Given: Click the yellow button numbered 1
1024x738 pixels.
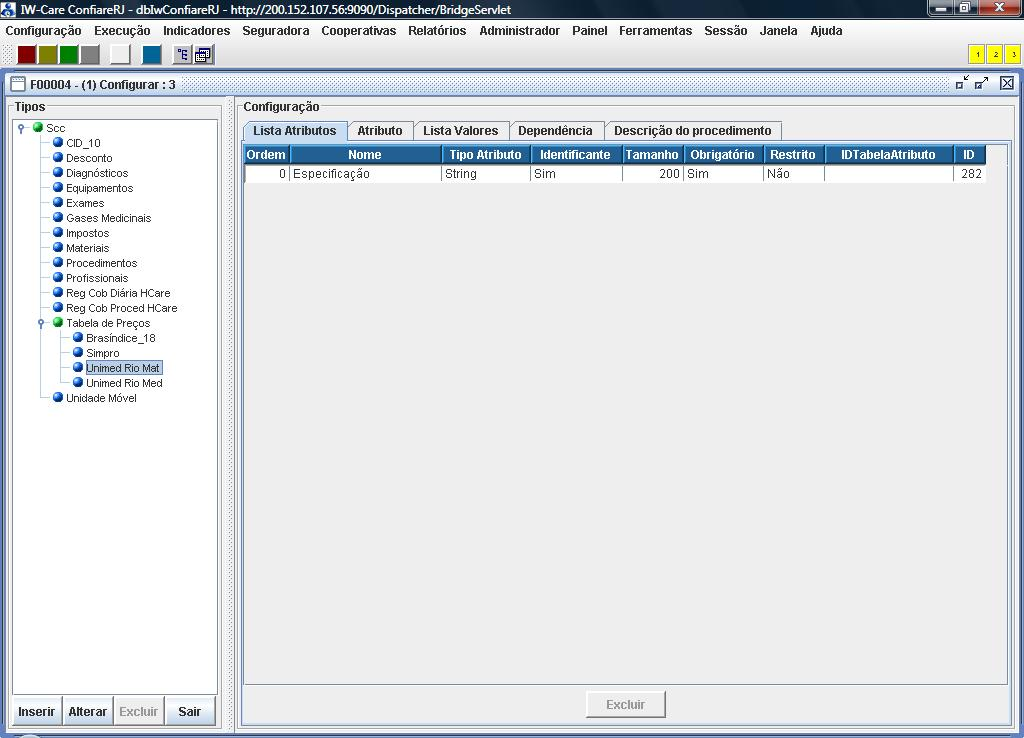Looking at the screenshot, I should (977, 54).
